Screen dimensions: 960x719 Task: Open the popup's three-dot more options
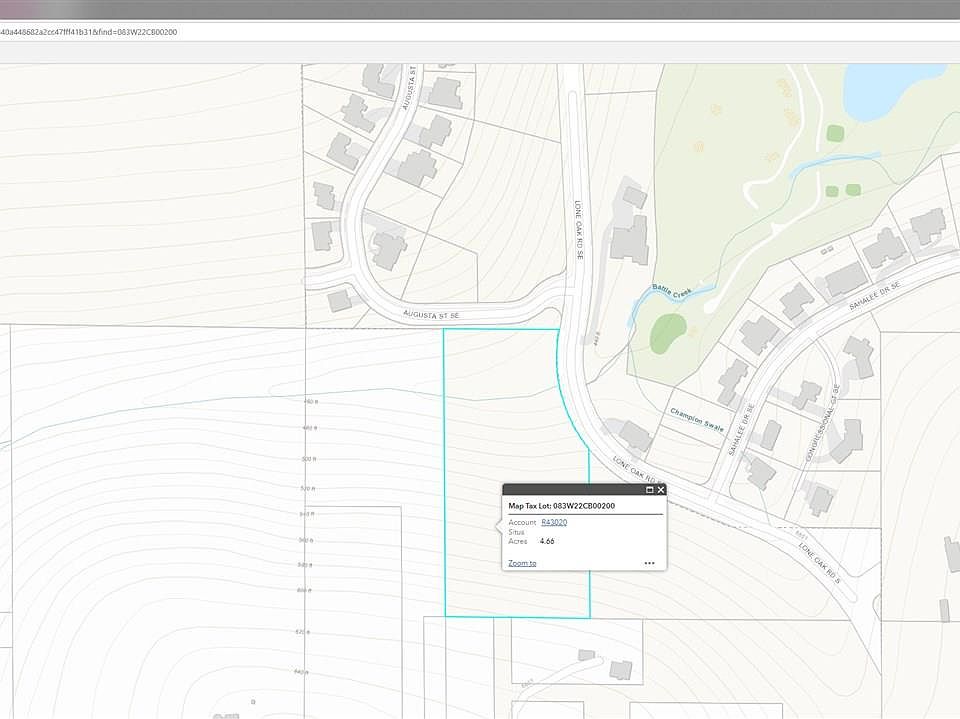pos(649,563)
